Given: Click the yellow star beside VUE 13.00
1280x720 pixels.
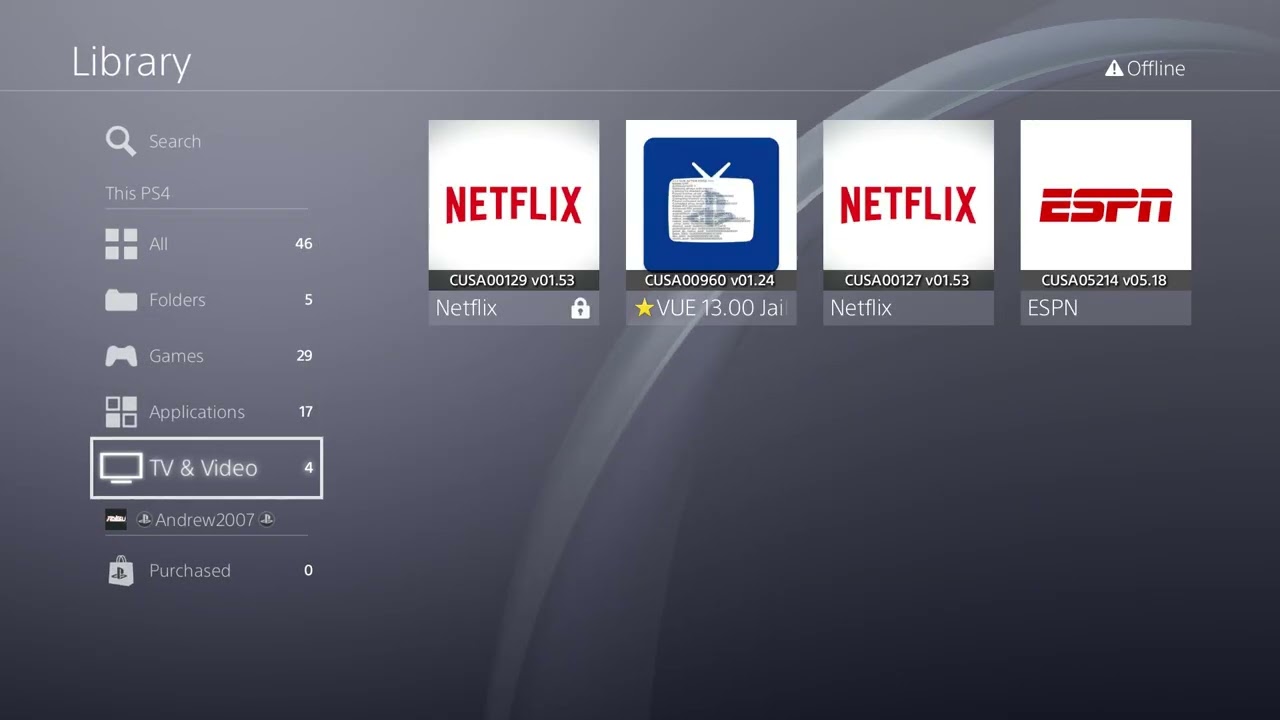Looking at the screenshot, I should [x=644, y=308].
